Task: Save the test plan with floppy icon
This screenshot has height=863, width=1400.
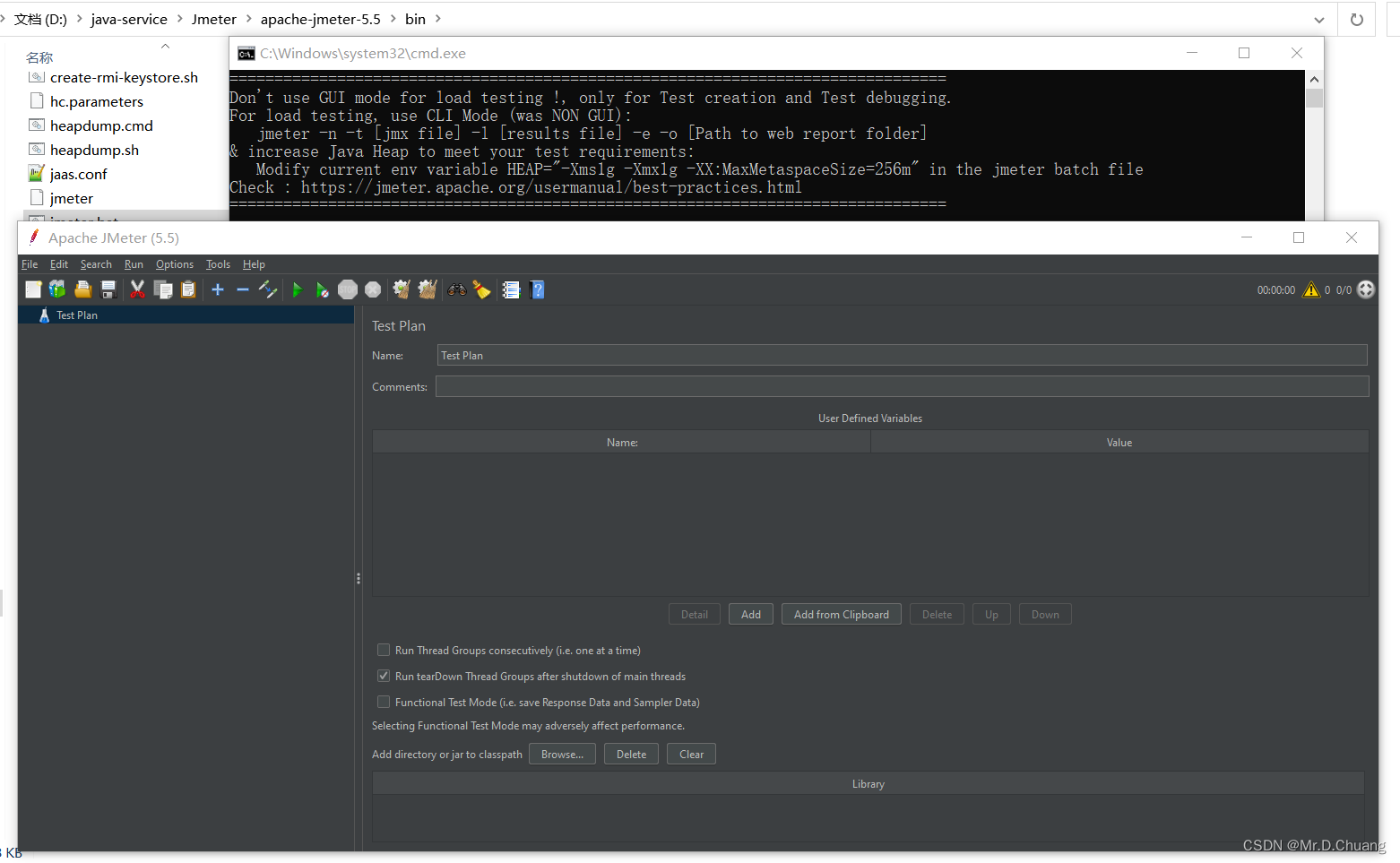Action: (108, 289)
